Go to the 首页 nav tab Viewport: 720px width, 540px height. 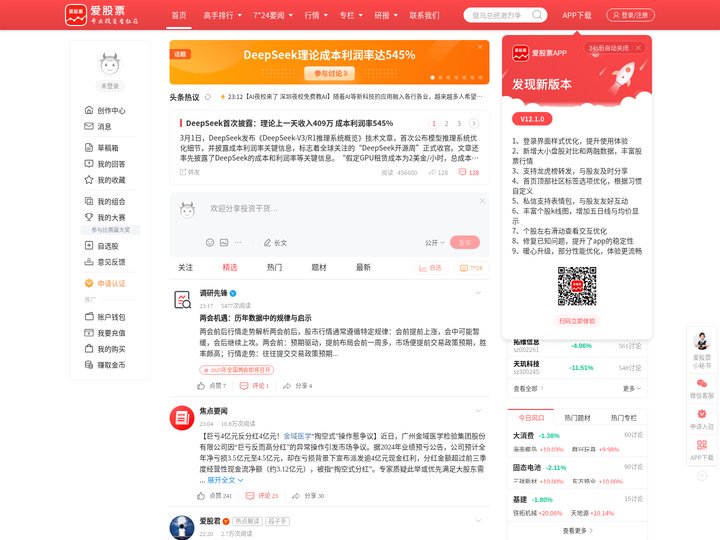point(179,15)
